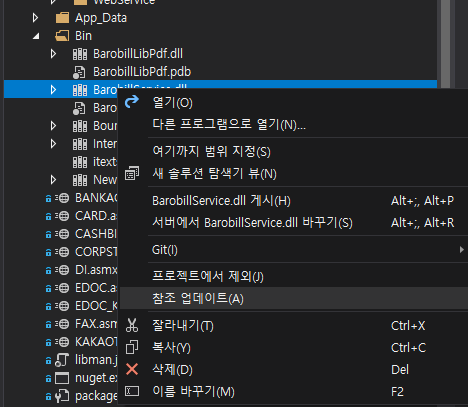
Task: Click the CASHBI… web service icon
Action: coord(62,234)
